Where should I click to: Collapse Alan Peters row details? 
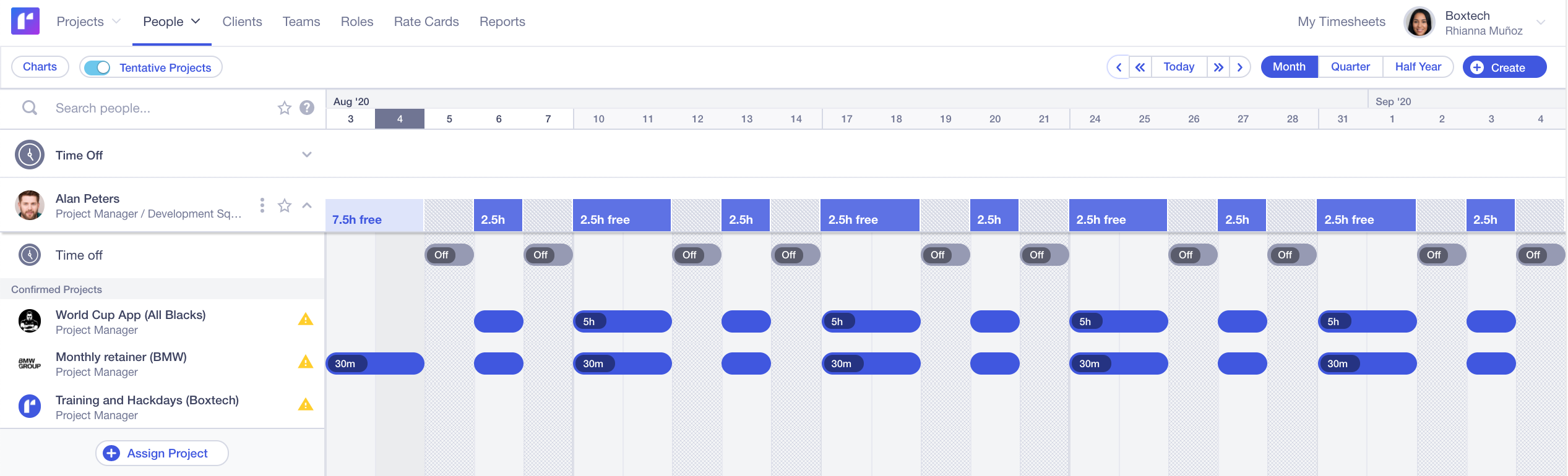[x=307, y=205]
